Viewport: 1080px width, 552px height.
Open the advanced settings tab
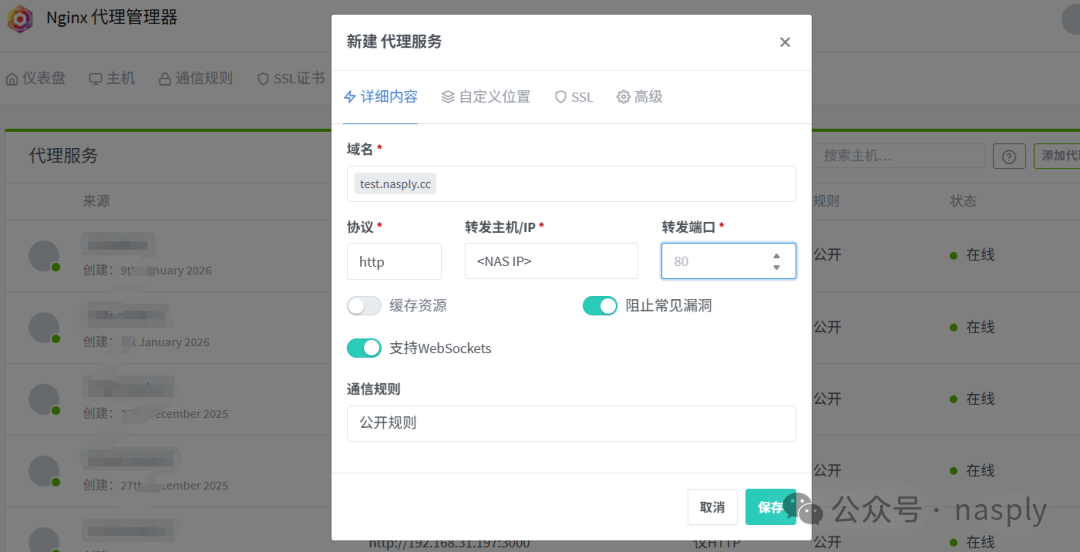pyautogui.click(x=640, y=97)
